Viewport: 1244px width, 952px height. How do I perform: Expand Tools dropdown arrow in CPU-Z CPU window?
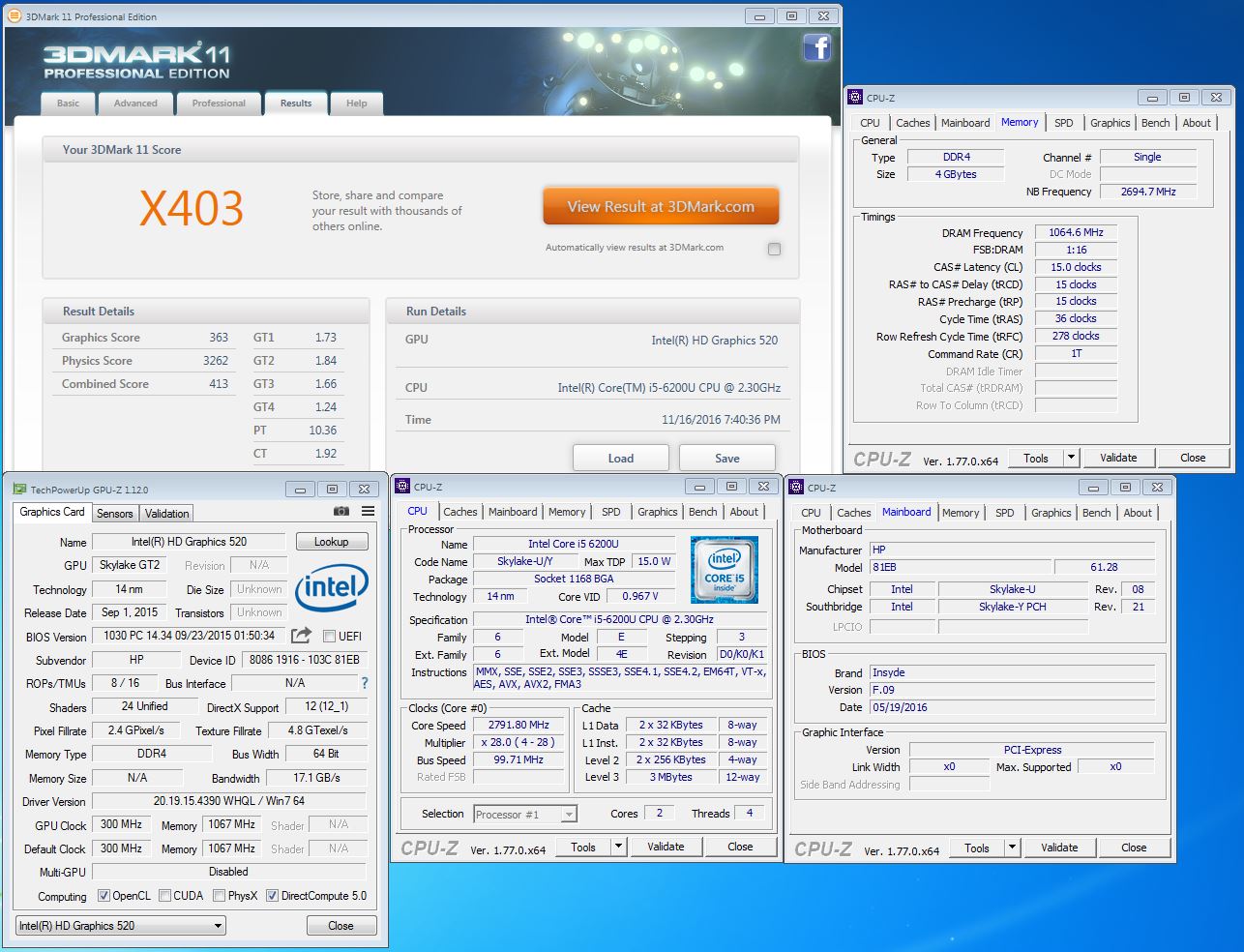coord(619,847)
